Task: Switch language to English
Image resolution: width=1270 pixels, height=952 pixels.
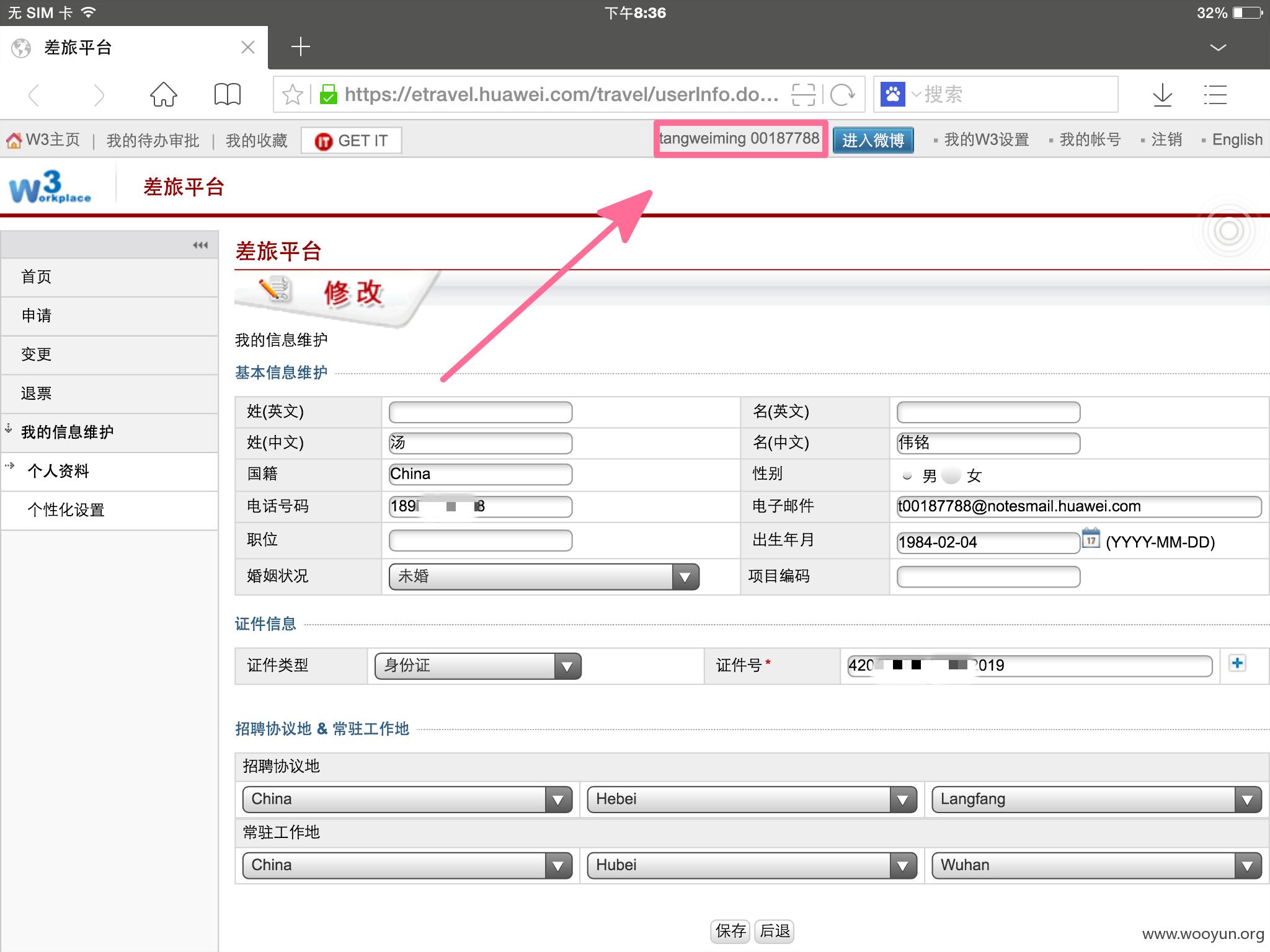Action: 1237,140
